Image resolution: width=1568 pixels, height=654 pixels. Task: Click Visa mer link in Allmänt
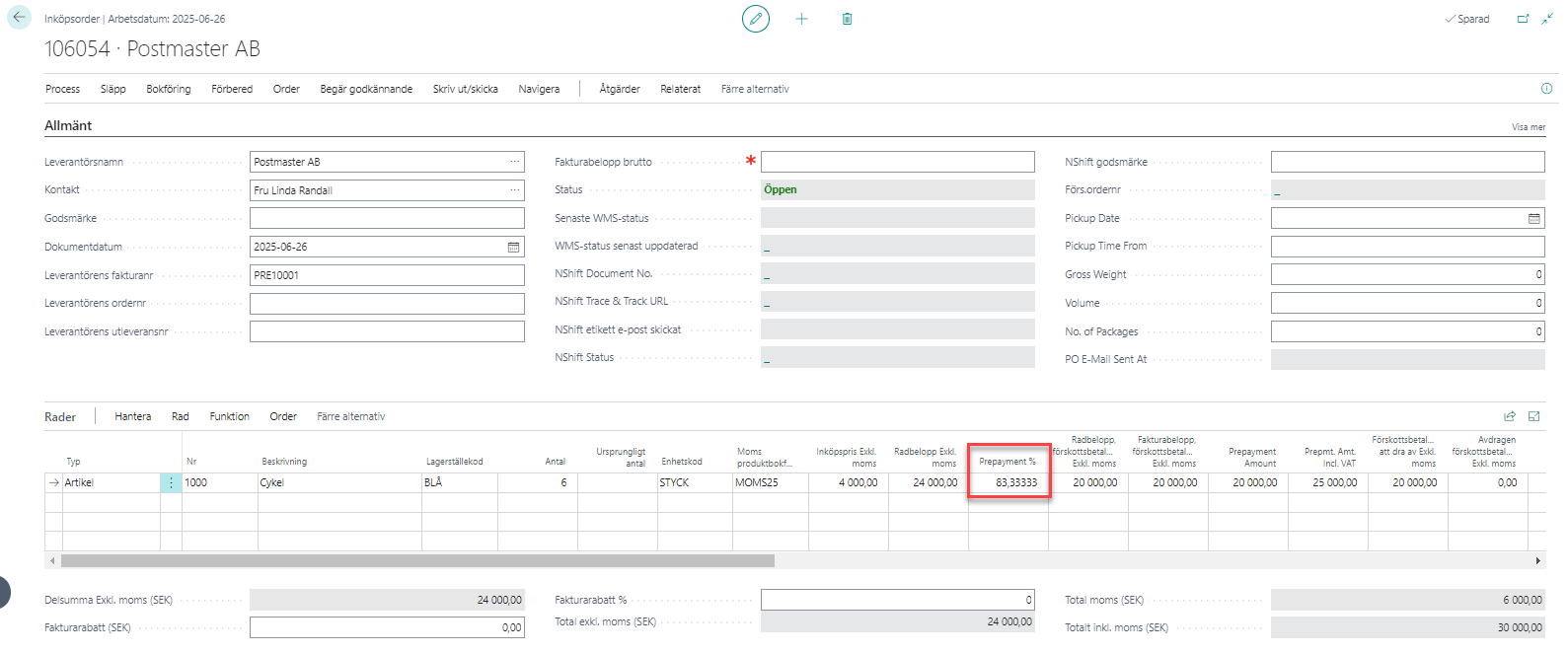tap(1528, 127)
